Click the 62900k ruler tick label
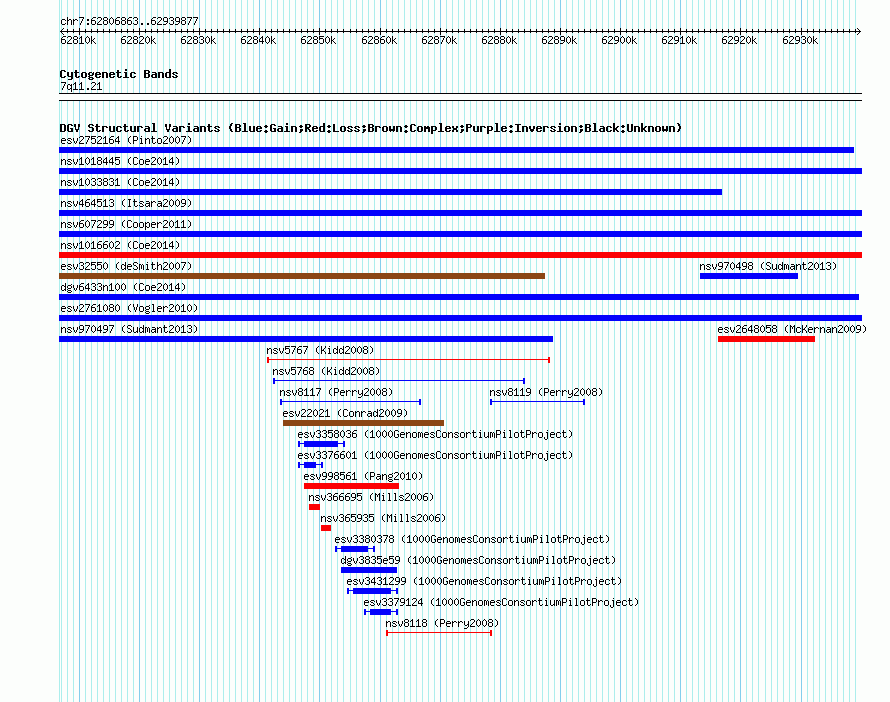The height and width of the screenshot is (702, 890). [619, 40]
